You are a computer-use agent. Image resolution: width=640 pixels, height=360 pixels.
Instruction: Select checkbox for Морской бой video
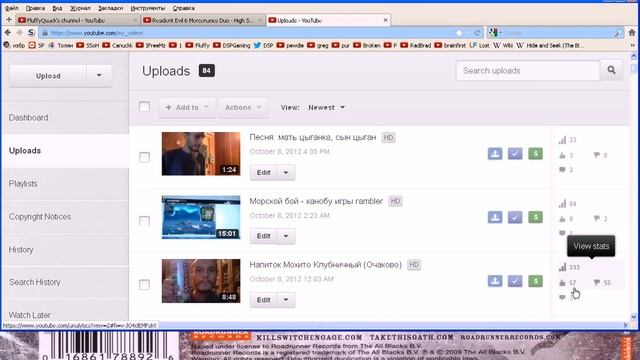144,221
